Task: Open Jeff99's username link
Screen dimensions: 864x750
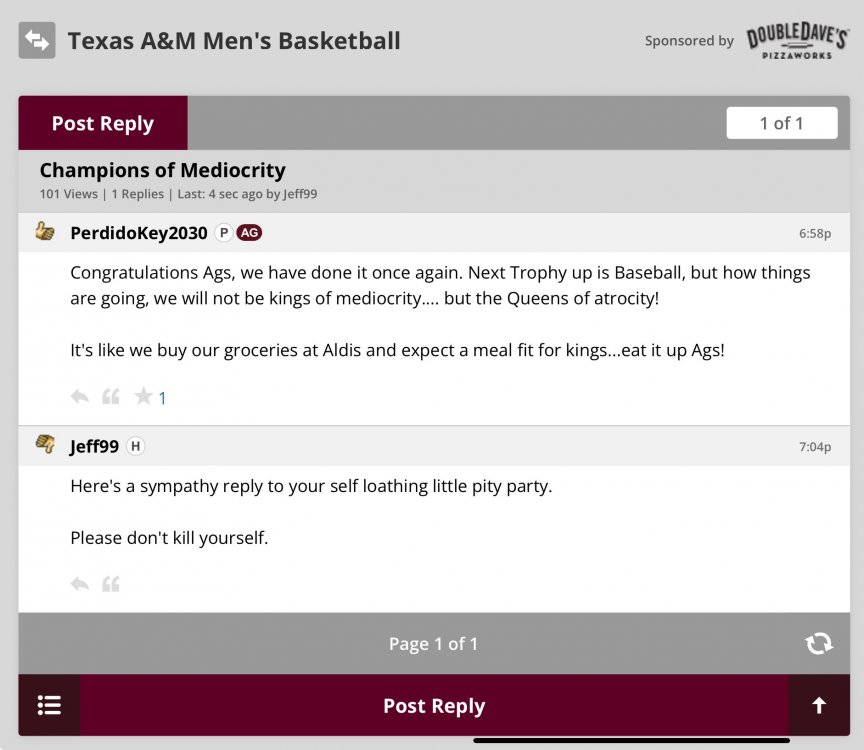Action: tap(94, 446)
